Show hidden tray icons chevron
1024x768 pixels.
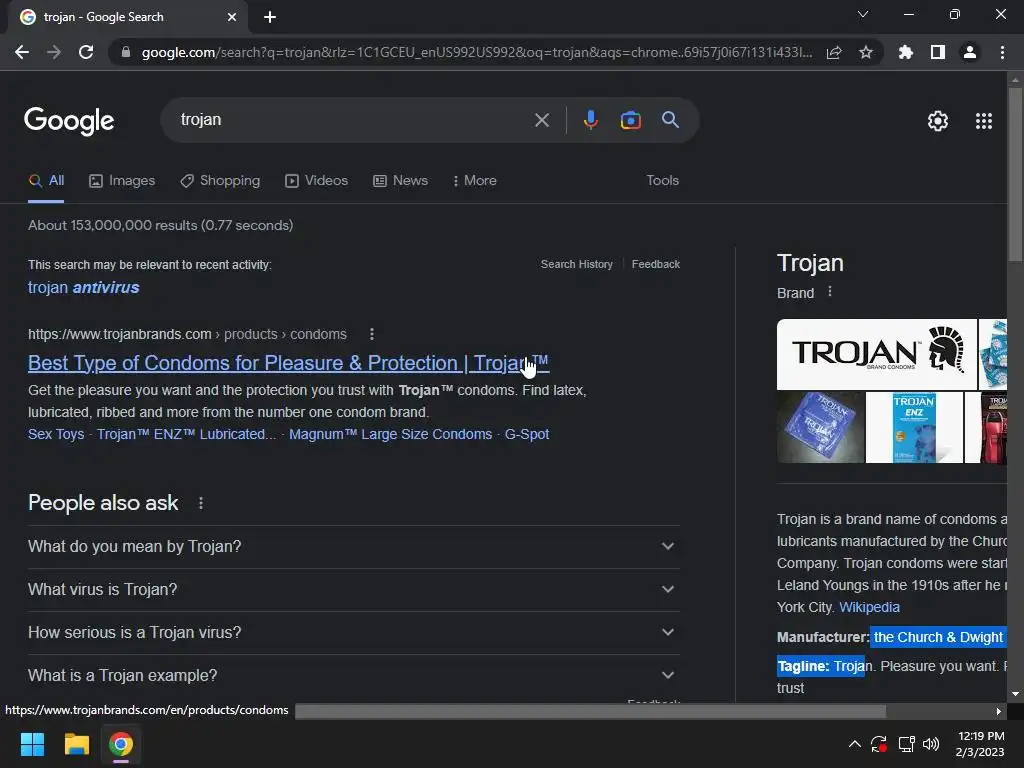pyautogui.click(x=854, y=744)
